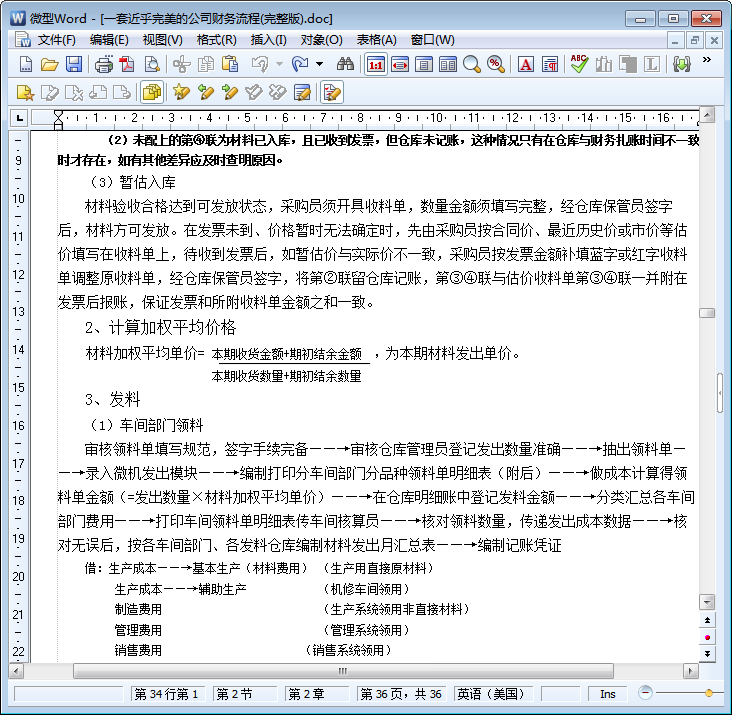Click the browse object red dot button
Viewport: 732px width, 715px height.
707,637
